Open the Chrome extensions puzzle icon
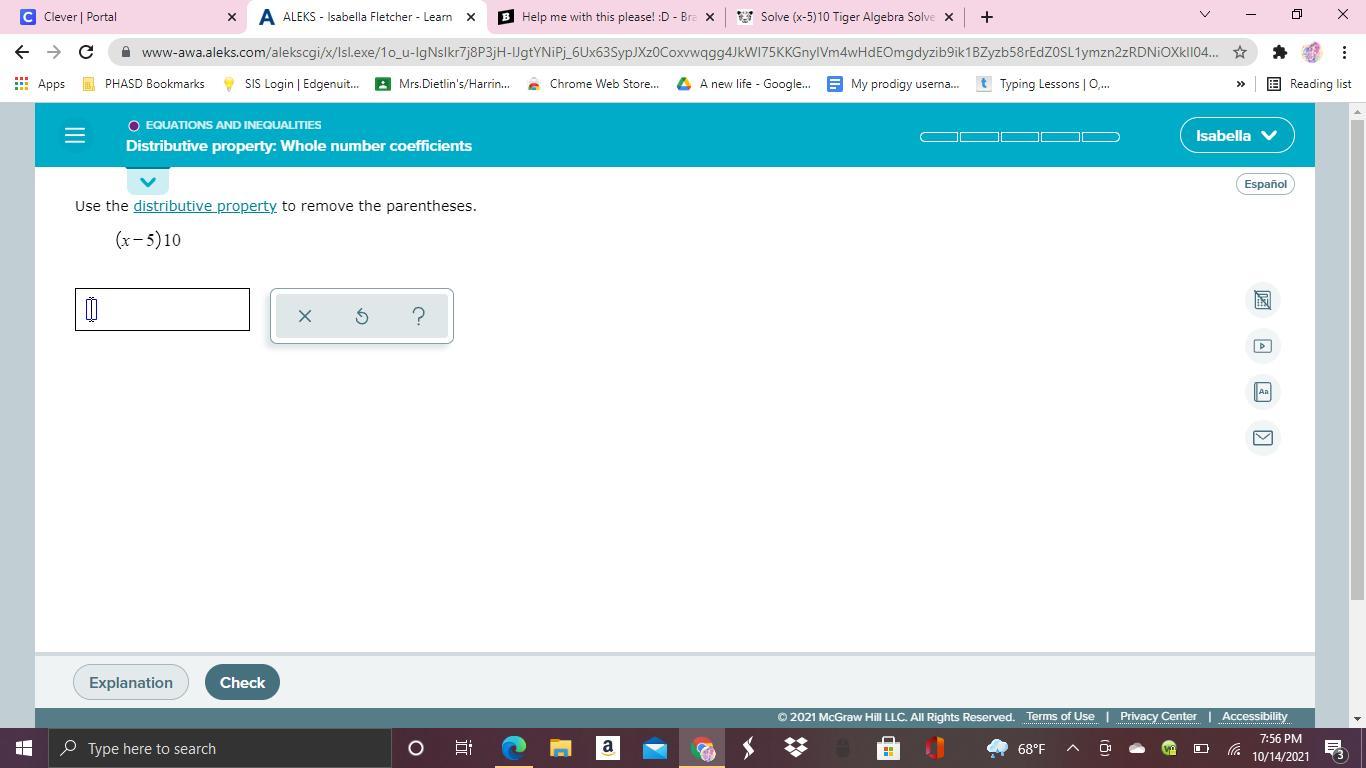 coord(1279,52)
